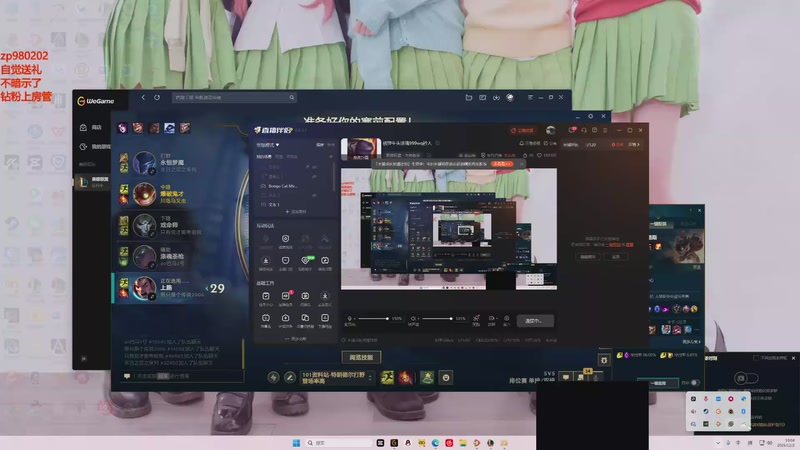This screenshot has width=800, height=450.
Task: Open the ward skin selector icon
Action: pos(427,378)
